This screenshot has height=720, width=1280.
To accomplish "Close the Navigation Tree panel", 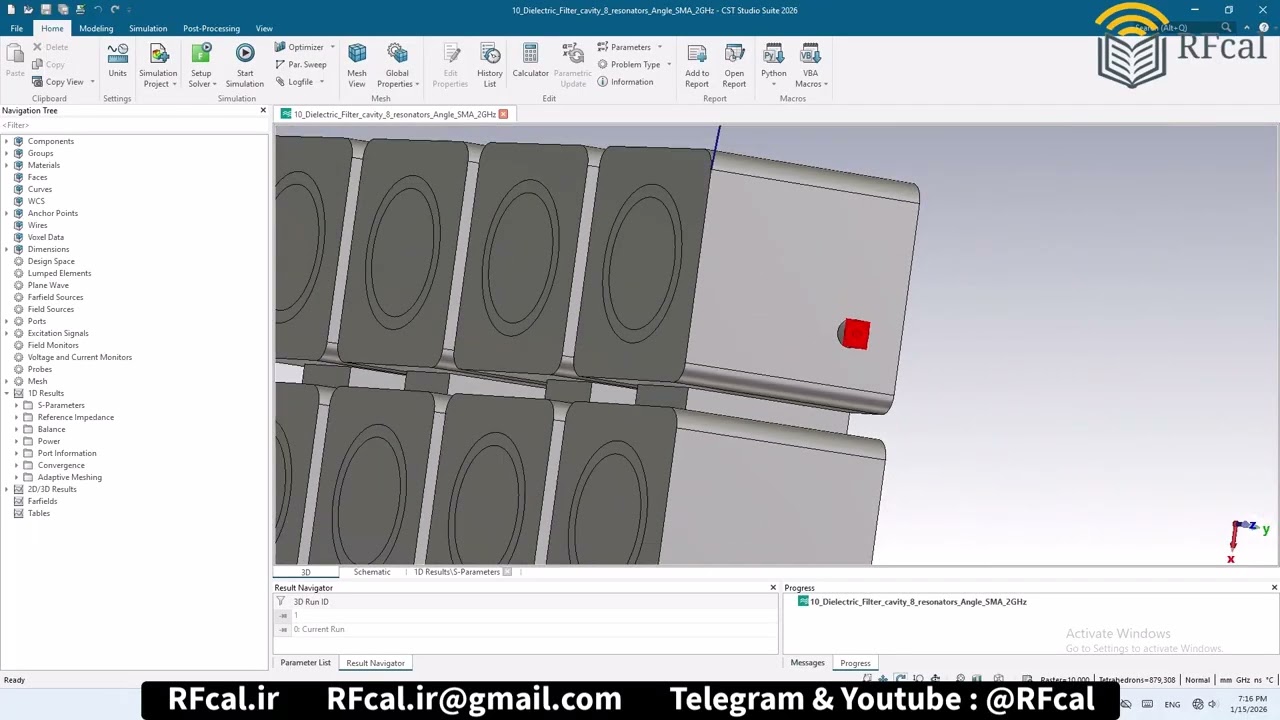I will click(x=263, y=110).
